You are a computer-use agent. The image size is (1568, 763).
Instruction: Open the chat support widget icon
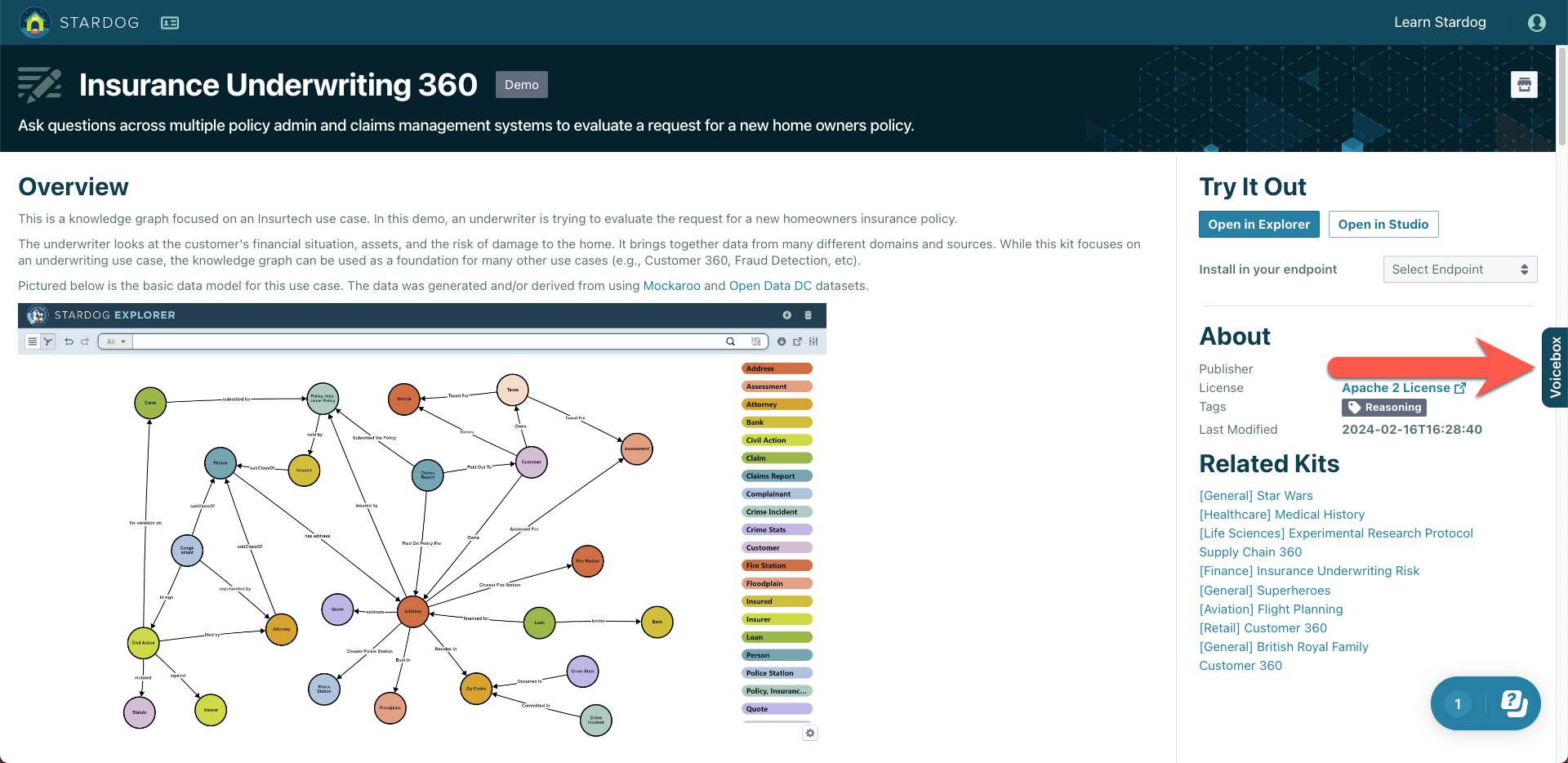(1513, 703)
